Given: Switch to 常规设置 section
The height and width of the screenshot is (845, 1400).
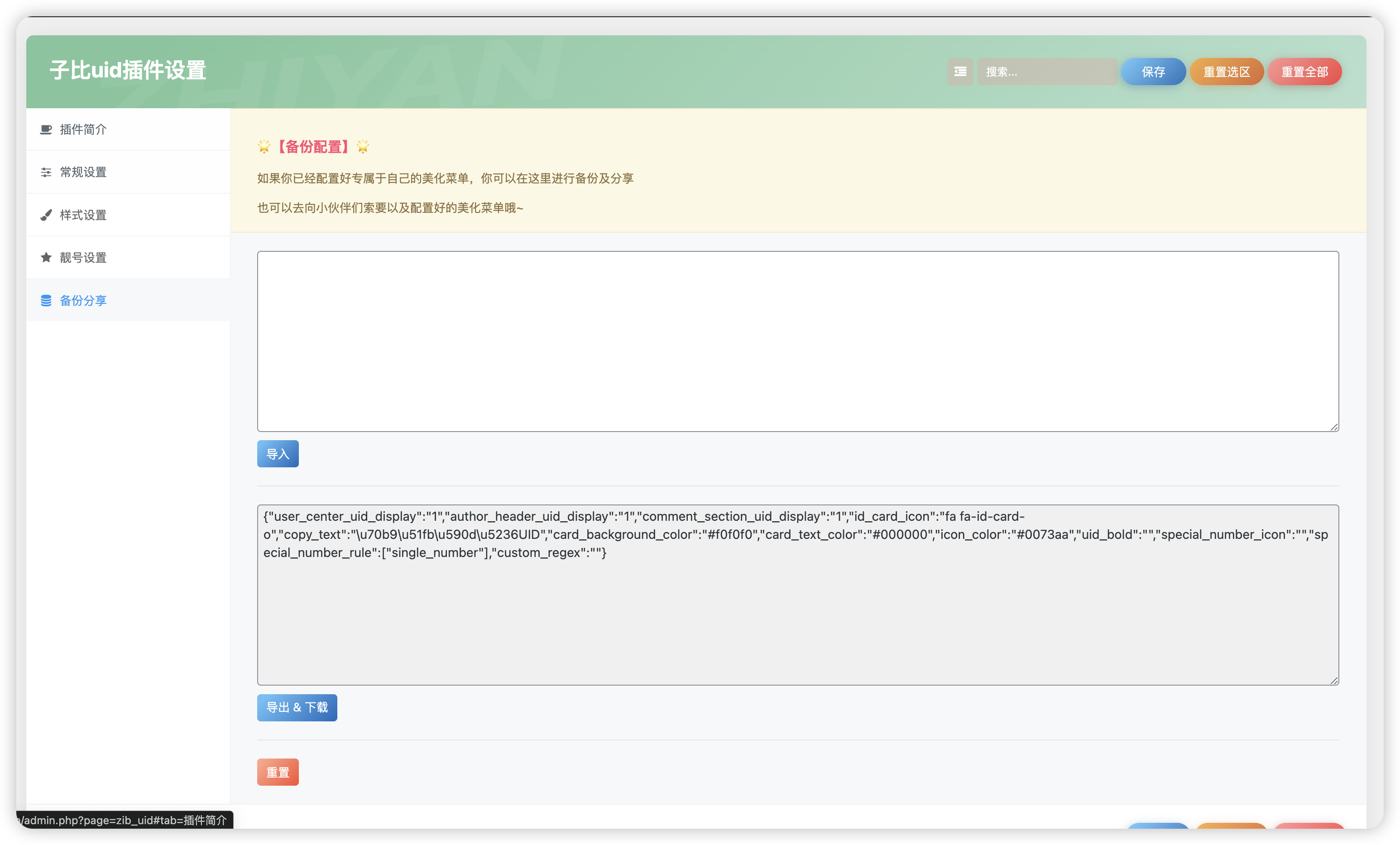Looking at the screenshot, I should [83, 172].
